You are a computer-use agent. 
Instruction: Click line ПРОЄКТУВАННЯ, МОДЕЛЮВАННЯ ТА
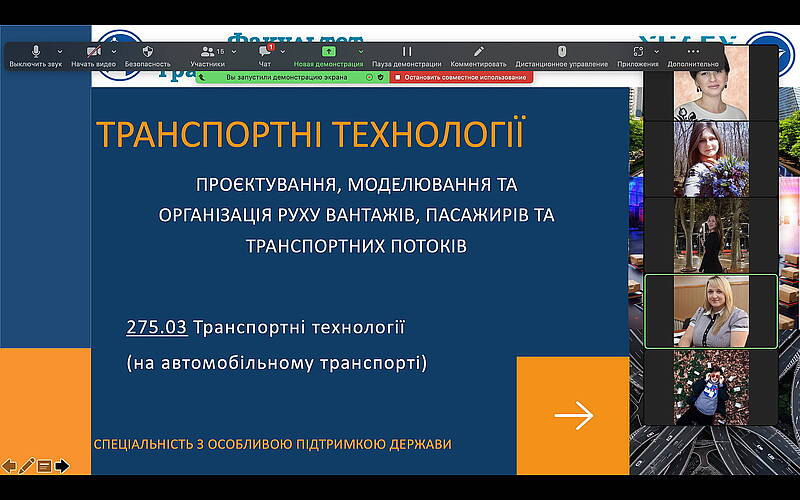[x=356, y=184]
